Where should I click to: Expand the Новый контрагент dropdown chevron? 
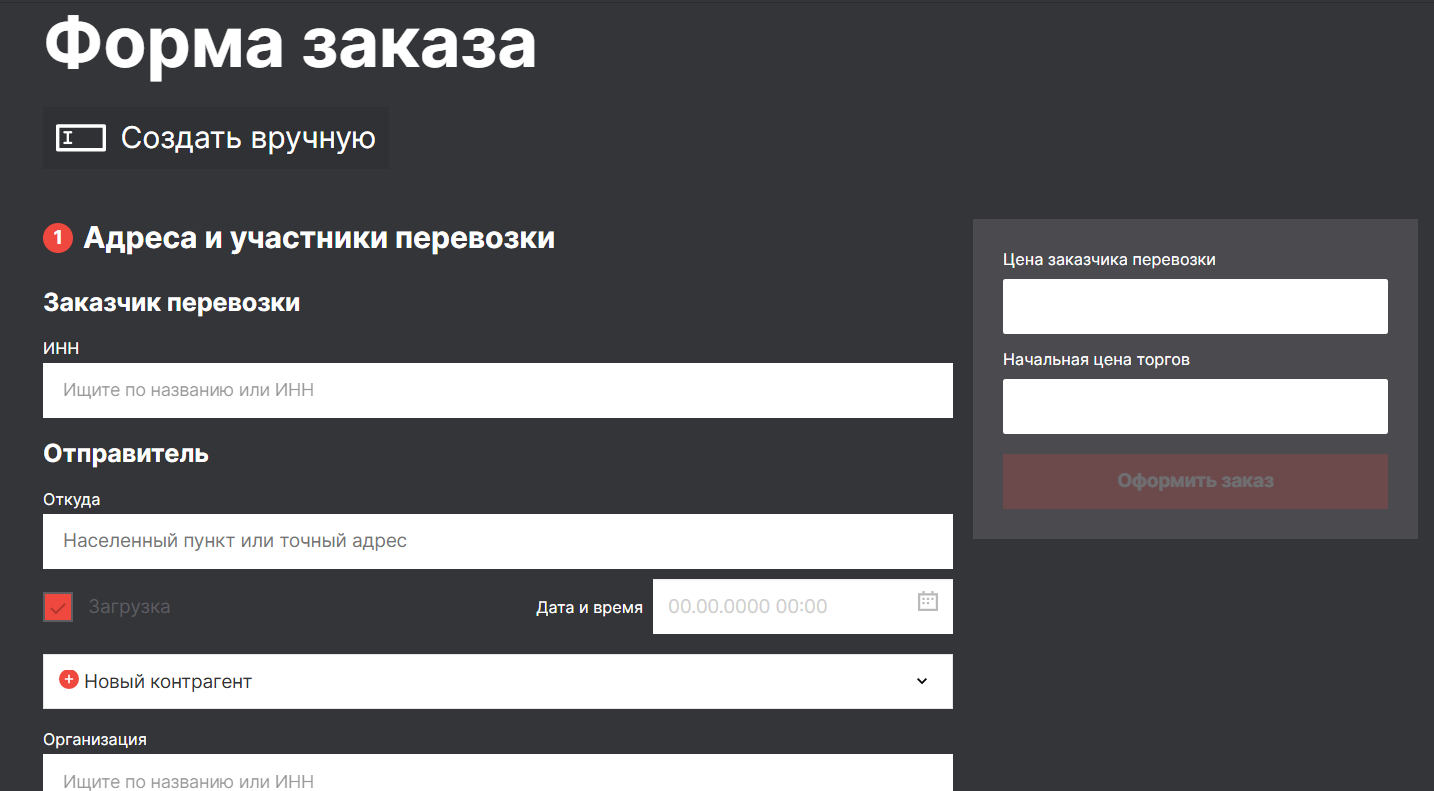922,681
